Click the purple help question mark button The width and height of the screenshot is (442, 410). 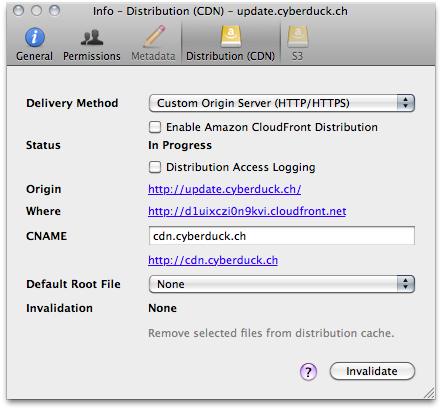point(308,371)
